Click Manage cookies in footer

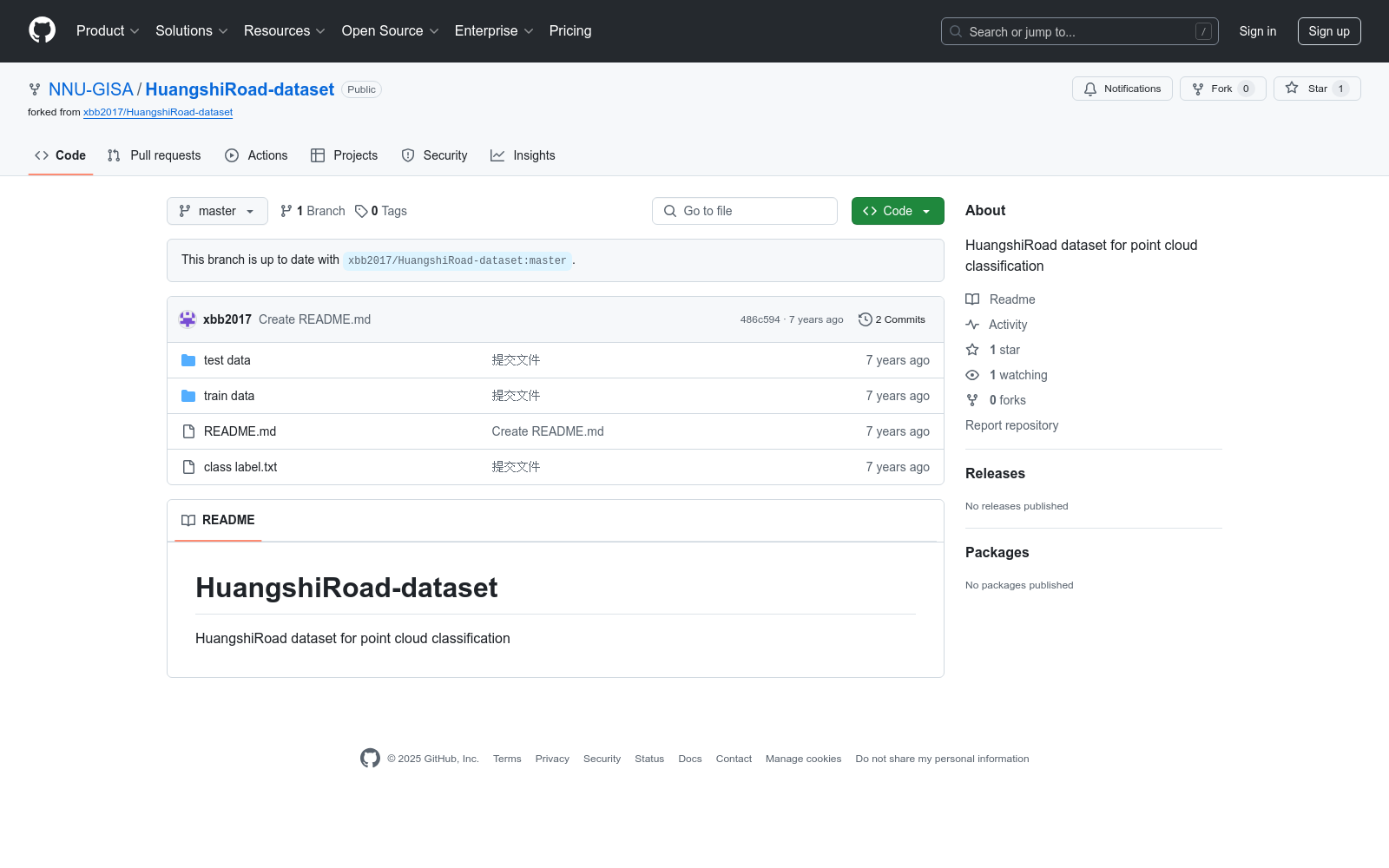point(803,759)
